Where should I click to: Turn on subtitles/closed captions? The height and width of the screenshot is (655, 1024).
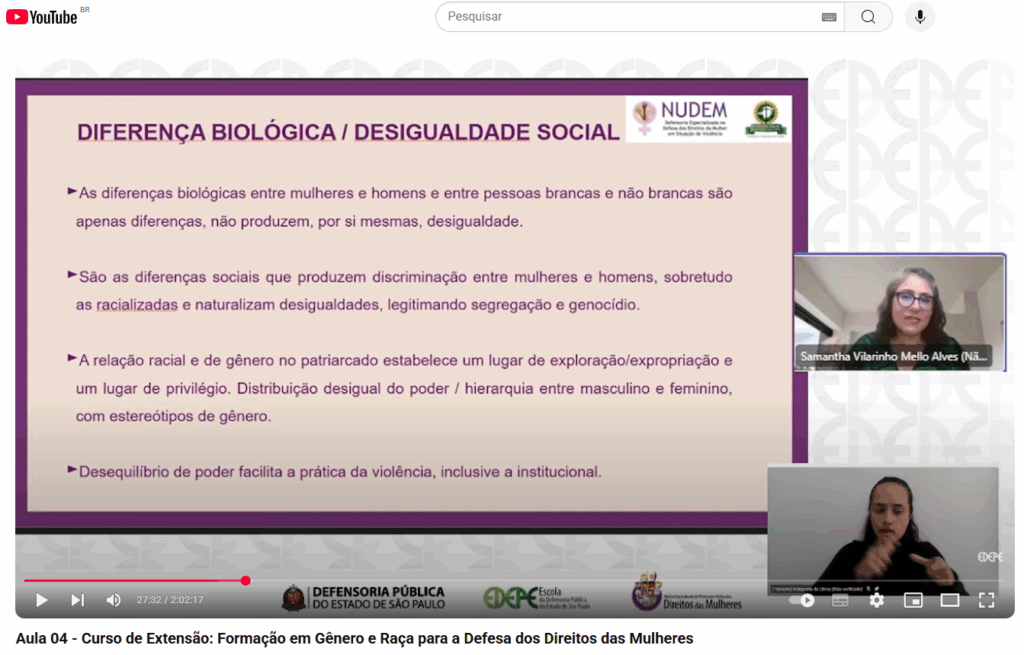pyautogui.click(x=840, y=600)
